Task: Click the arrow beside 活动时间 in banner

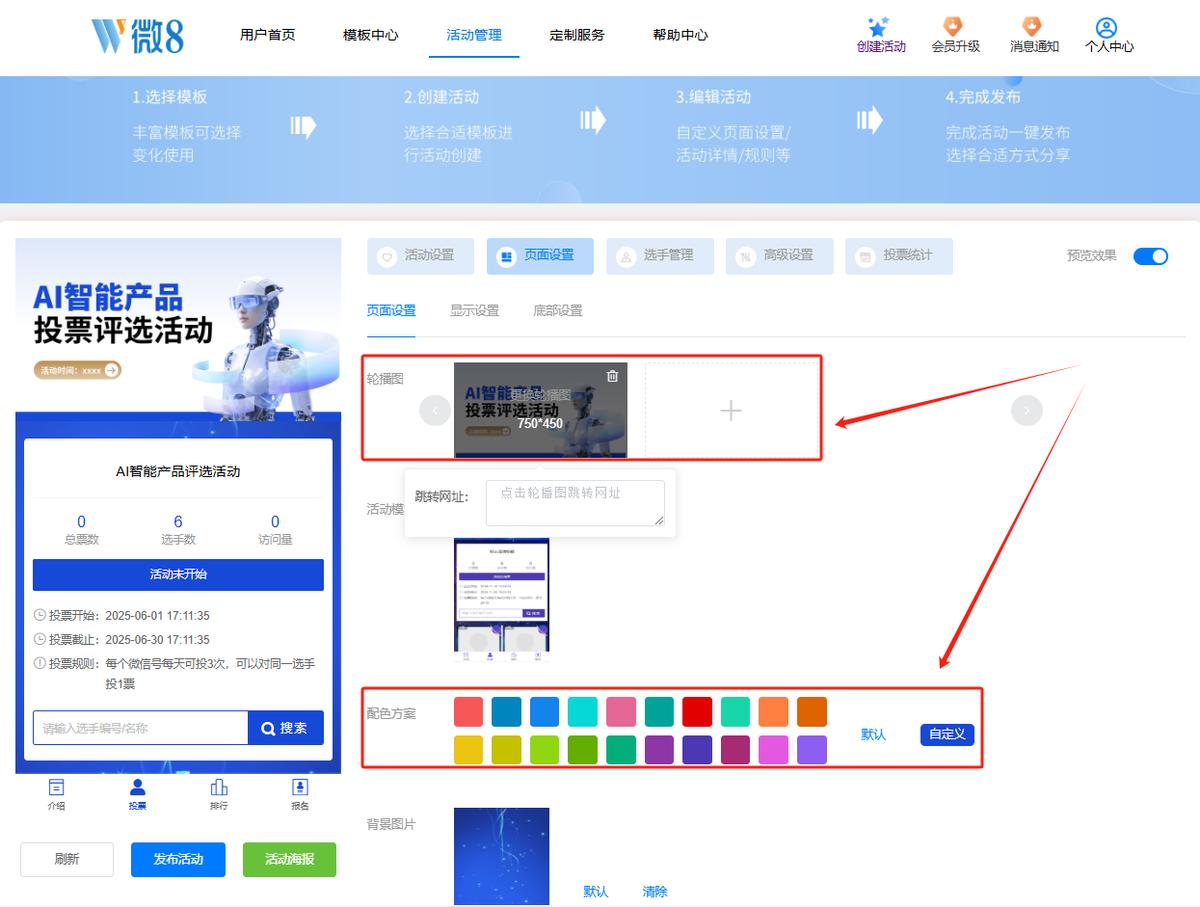Action: click(x=112, y=370)
